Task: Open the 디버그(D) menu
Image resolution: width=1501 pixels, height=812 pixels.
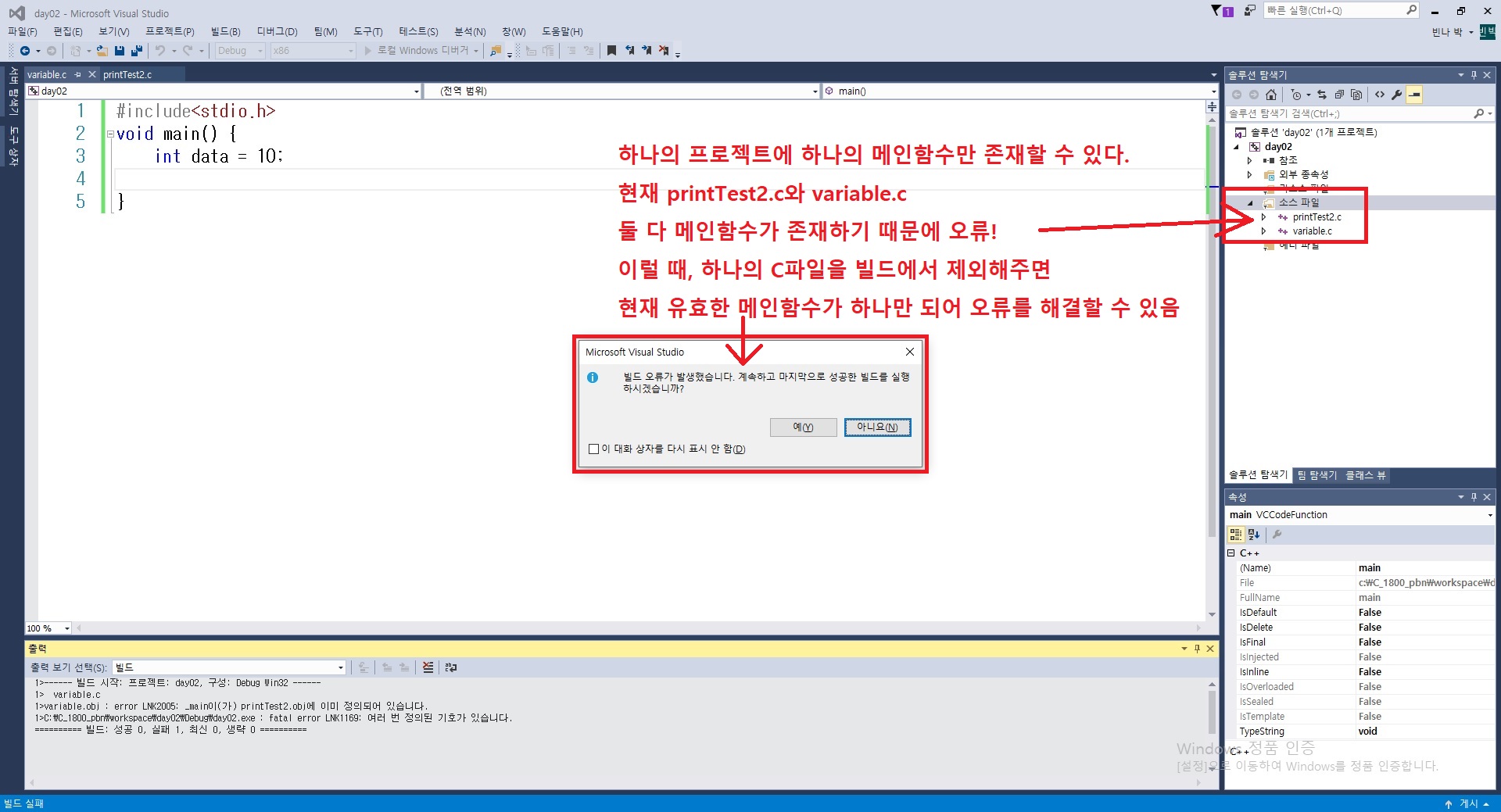Action: pyautogui.click(x=278, y=31)
